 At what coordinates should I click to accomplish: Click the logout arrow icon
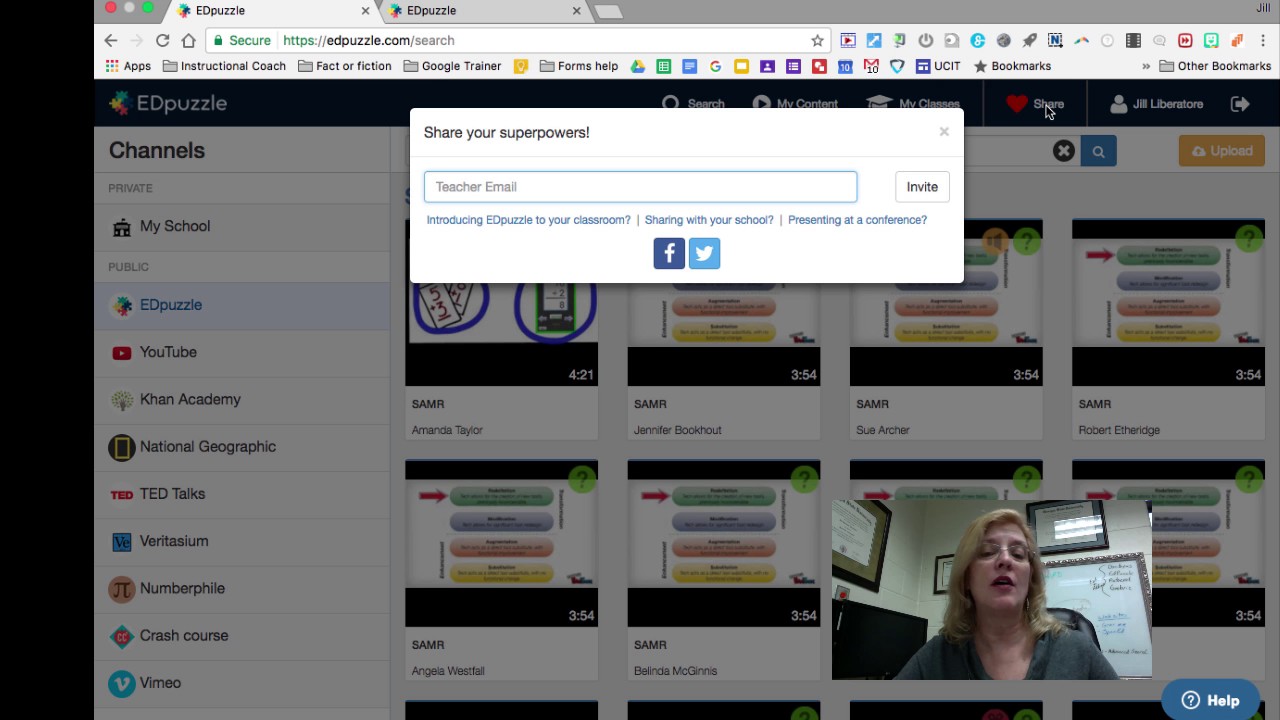pyautogui.click(x=1240, y=103)
